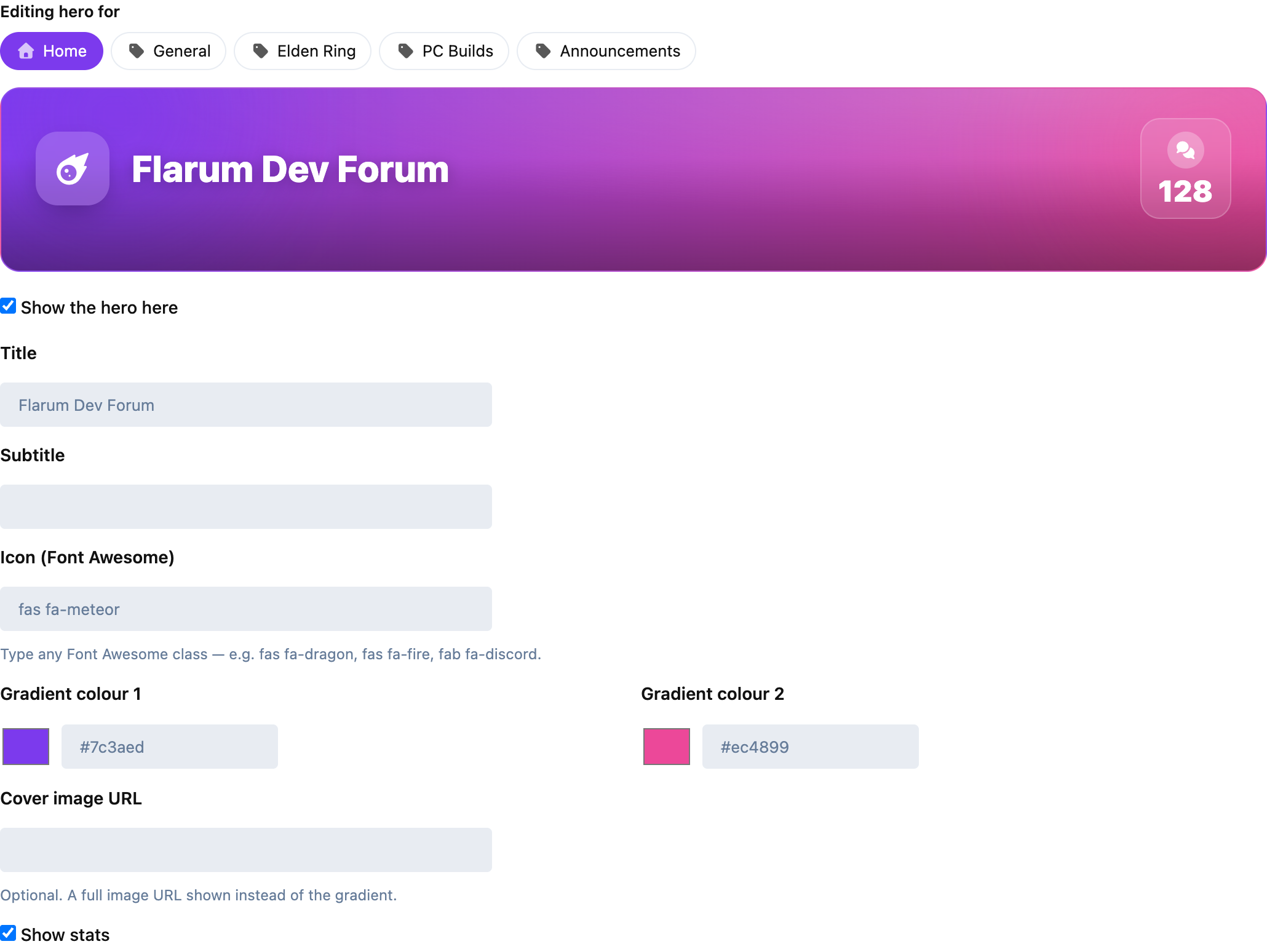Select the Home tab
The width and height of the screenshot is (1267, 952).
tap(52, 51)
